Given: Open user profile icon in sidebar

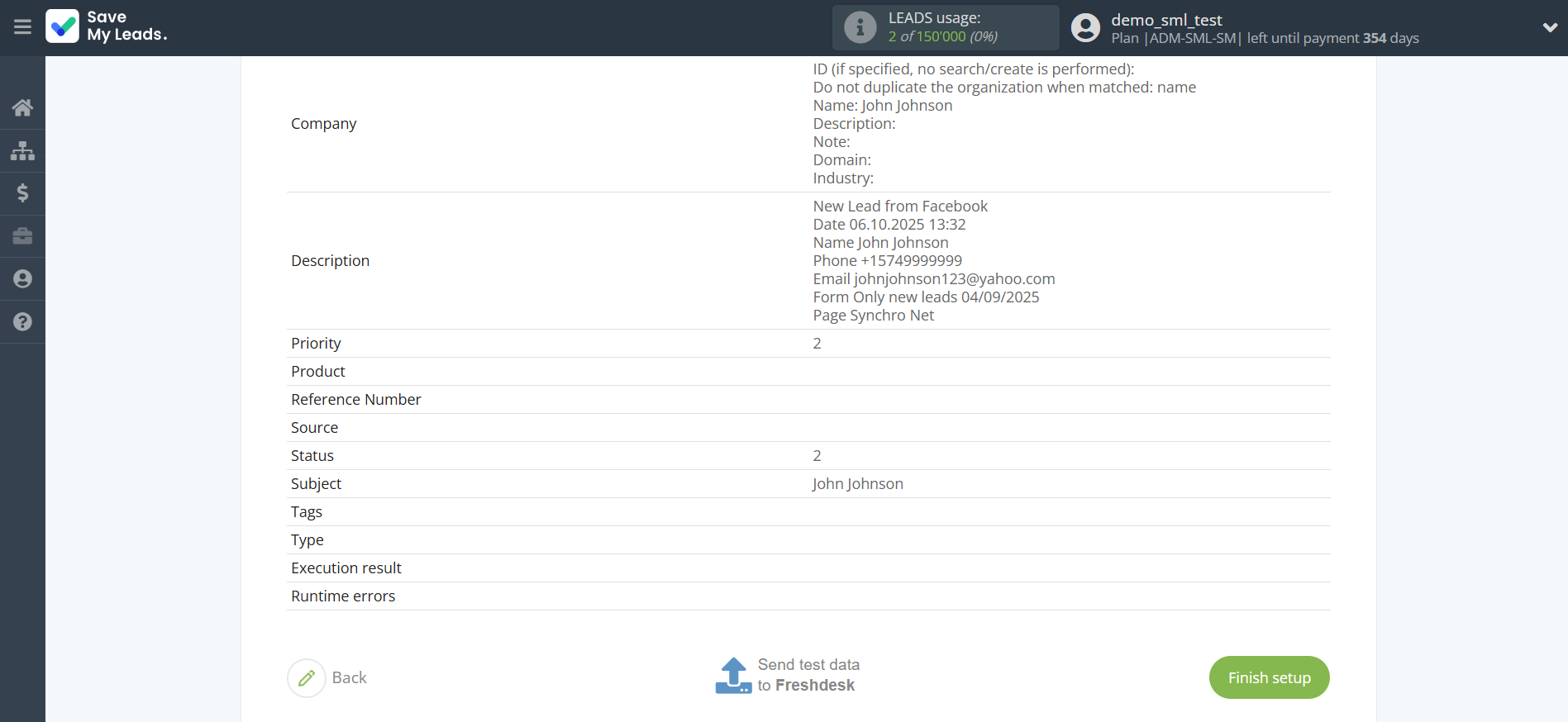Looking at the screenshot, I should pos(22,279).
